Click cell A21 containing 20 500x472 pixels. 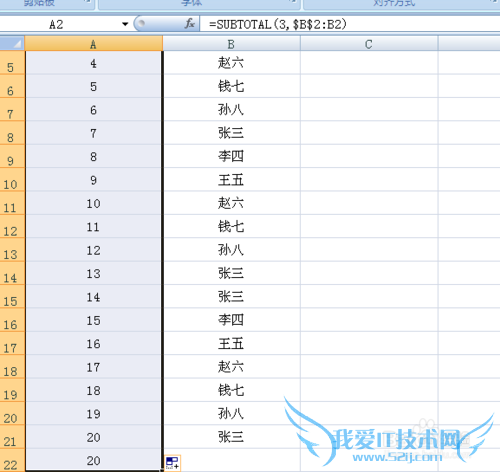click(x=94, y=437)
